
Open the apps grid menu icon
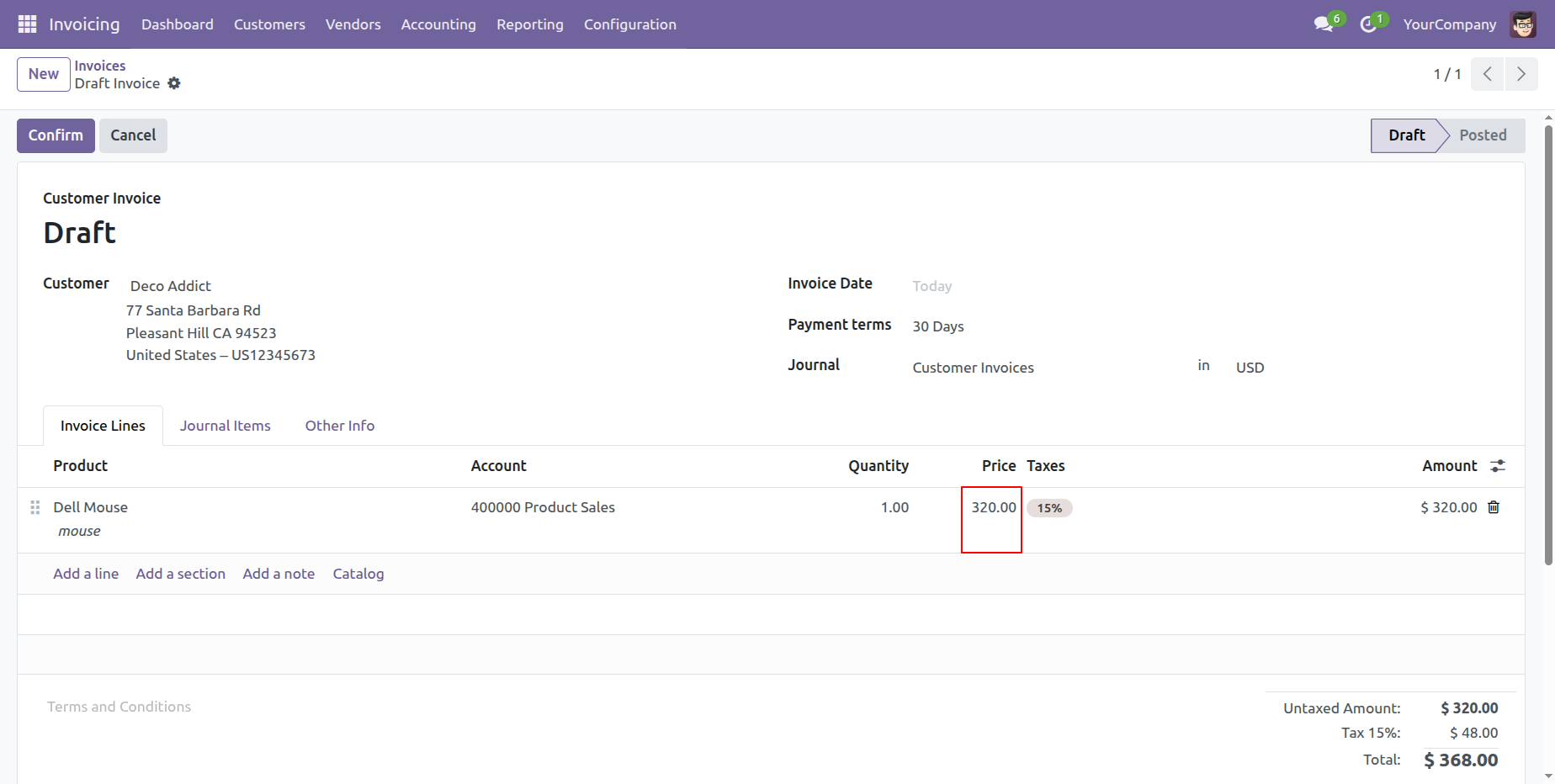[x=27, y=24]
